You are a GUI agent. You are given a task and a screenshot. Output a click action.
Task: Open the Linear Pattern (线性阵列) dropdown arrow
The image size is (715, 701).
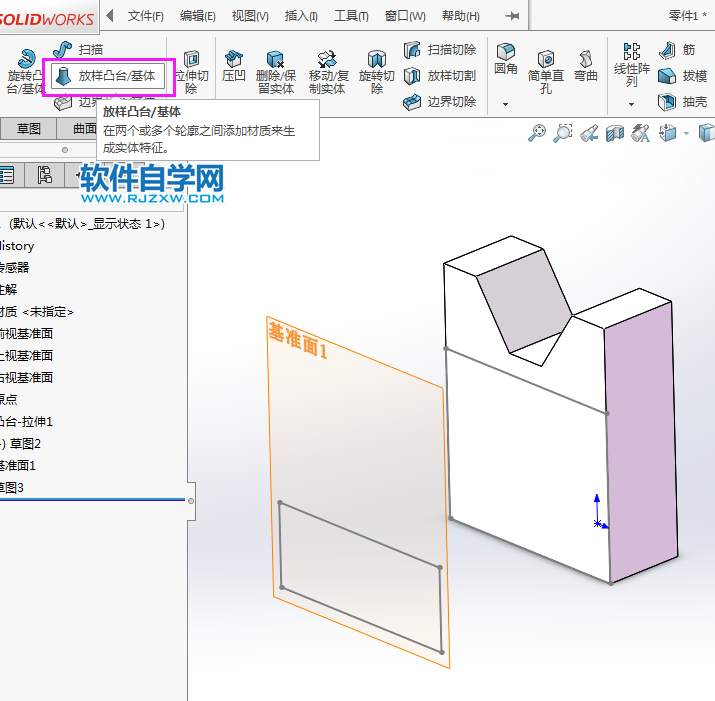click(x=631, y=104)
